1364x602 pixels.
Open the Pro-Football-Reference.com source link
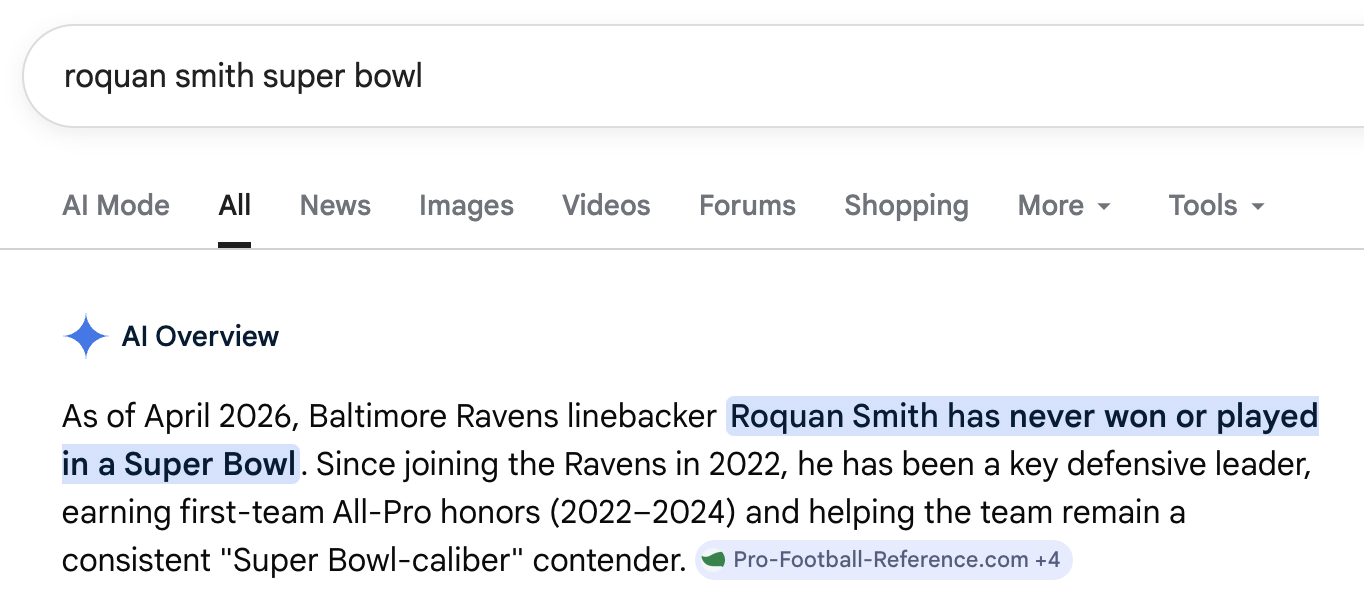click(x=880, y=560)
